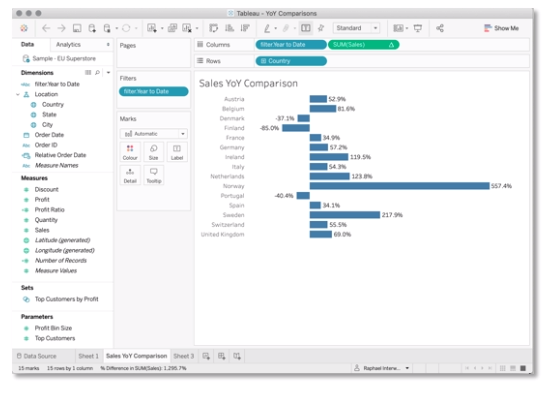The height and width of the screenshot is (394, 554).
Task: Click the Swap Rows and Columns icon
Action: click(x=213, y=28)
